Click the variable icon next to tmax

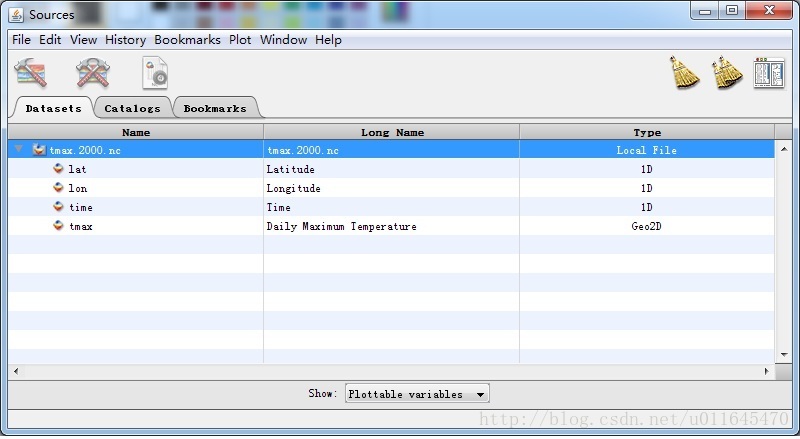58,225
